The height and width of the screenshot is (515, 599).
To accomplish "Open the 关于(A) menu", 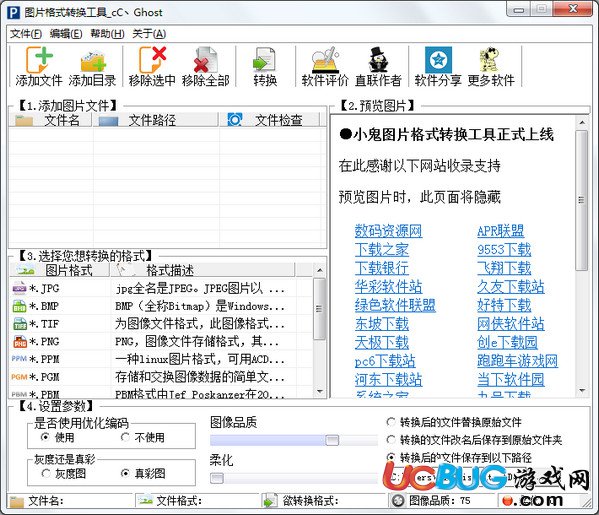I will [149, 34].
